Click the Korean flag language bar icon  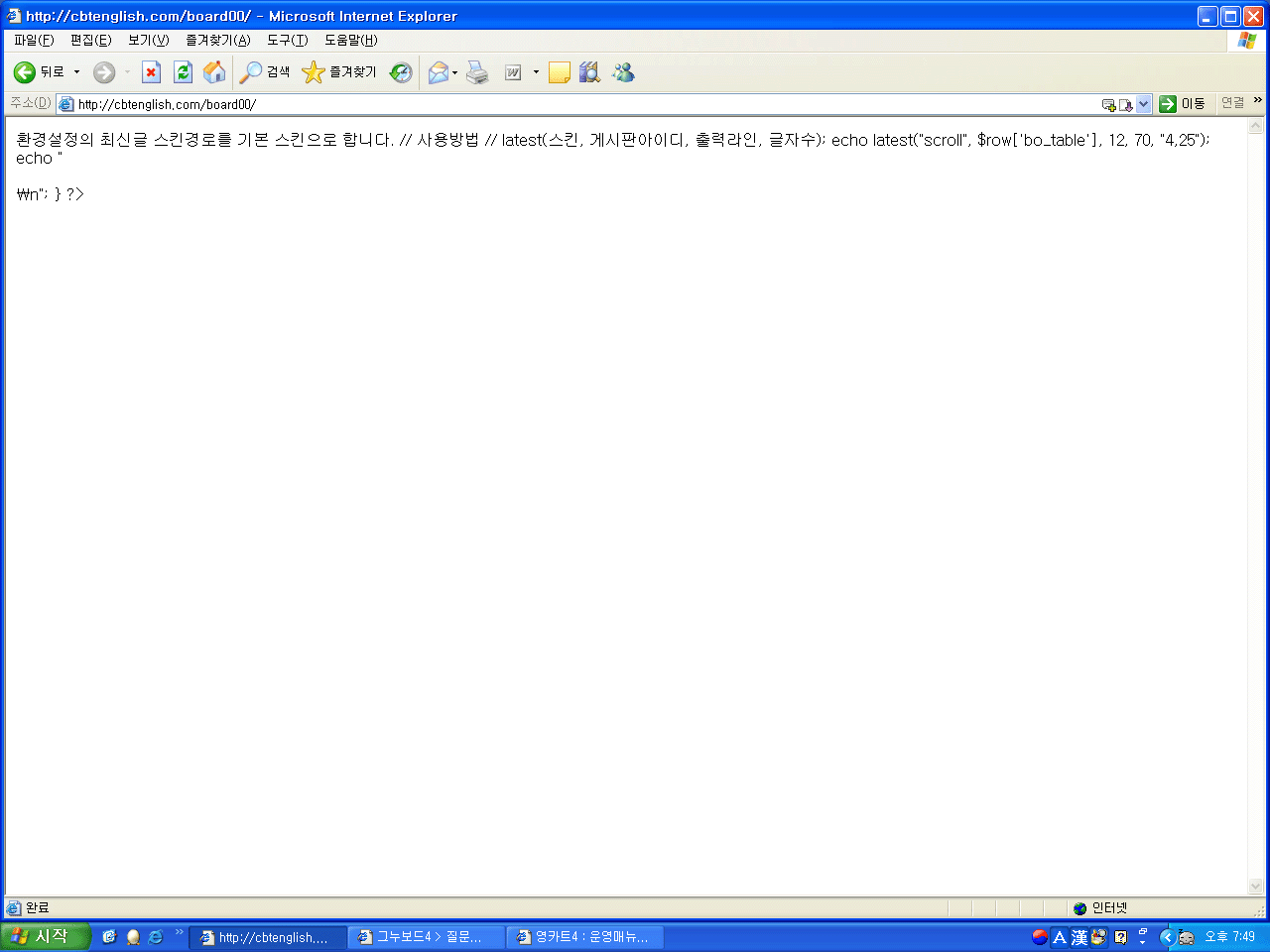[1040, 937]
